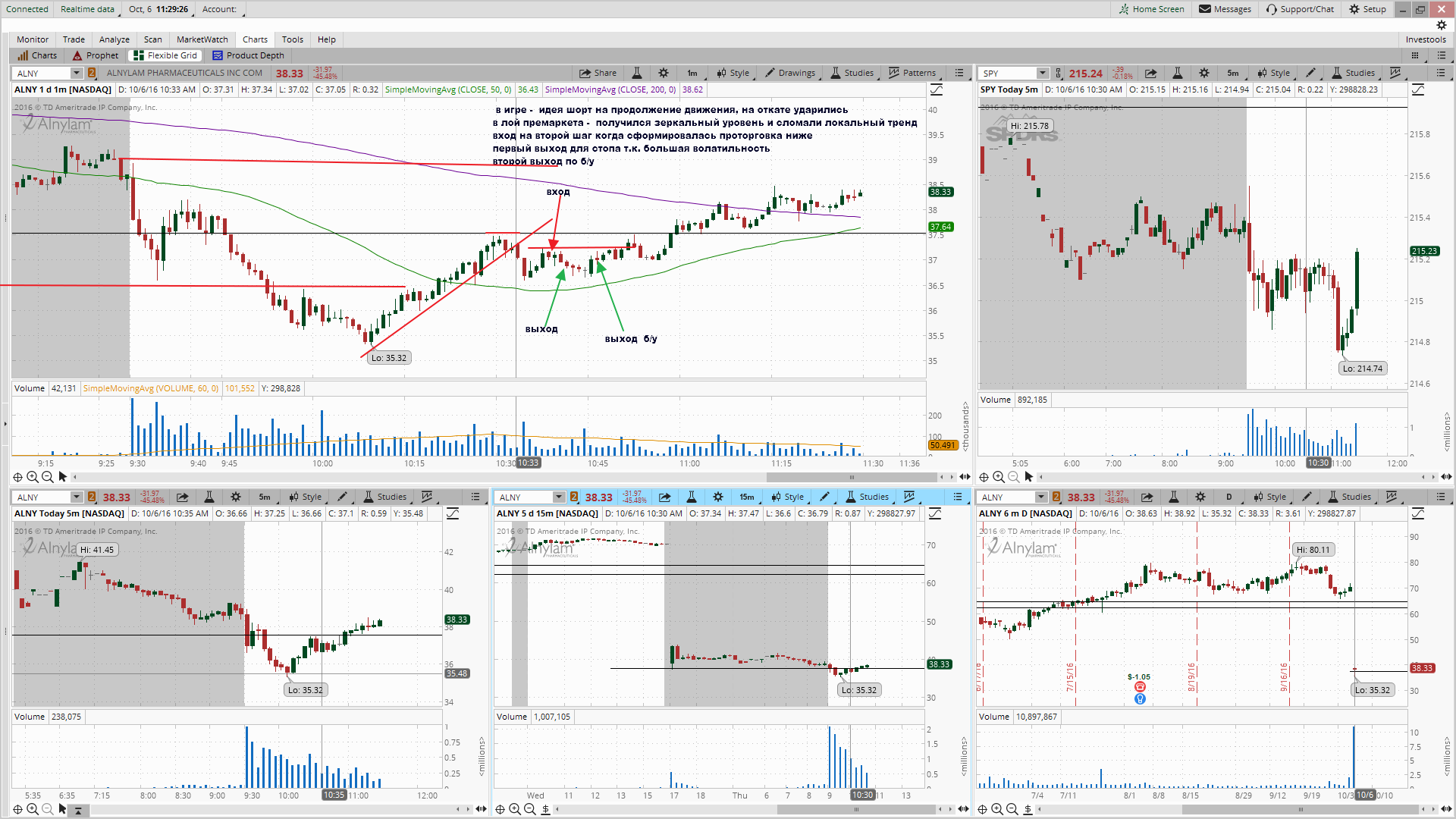
Task: Expand SPY symbol dropdown arrow
Action: pyautogui.click(x=1043, y=73)
